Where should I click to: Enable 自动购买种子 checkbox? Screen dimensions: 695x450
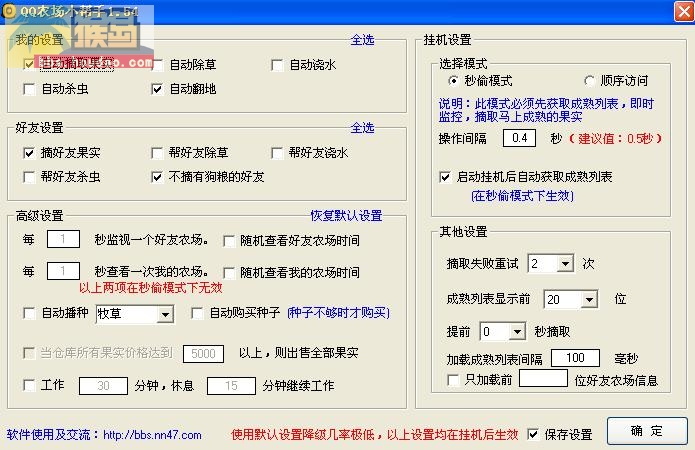click(x=197, y=313)
